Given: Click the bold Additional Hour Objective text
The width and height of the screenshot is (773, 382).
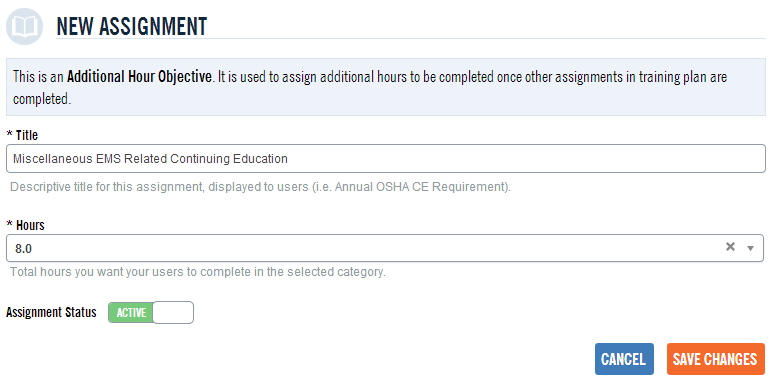Looking at the screenshot, I should point(139,77).
